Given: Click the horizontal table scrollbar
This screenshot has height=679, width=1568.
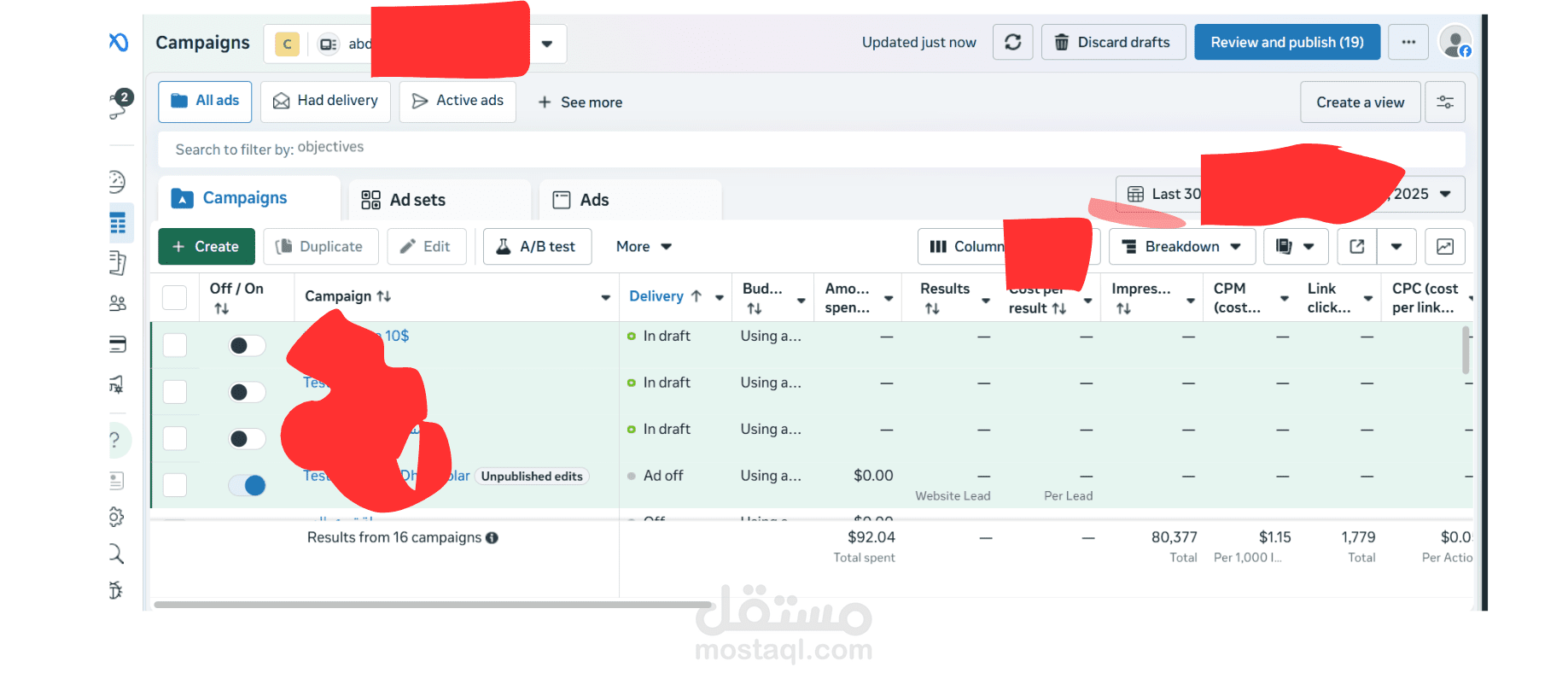Looking at the screenshot, I should [x=433, y=605].
